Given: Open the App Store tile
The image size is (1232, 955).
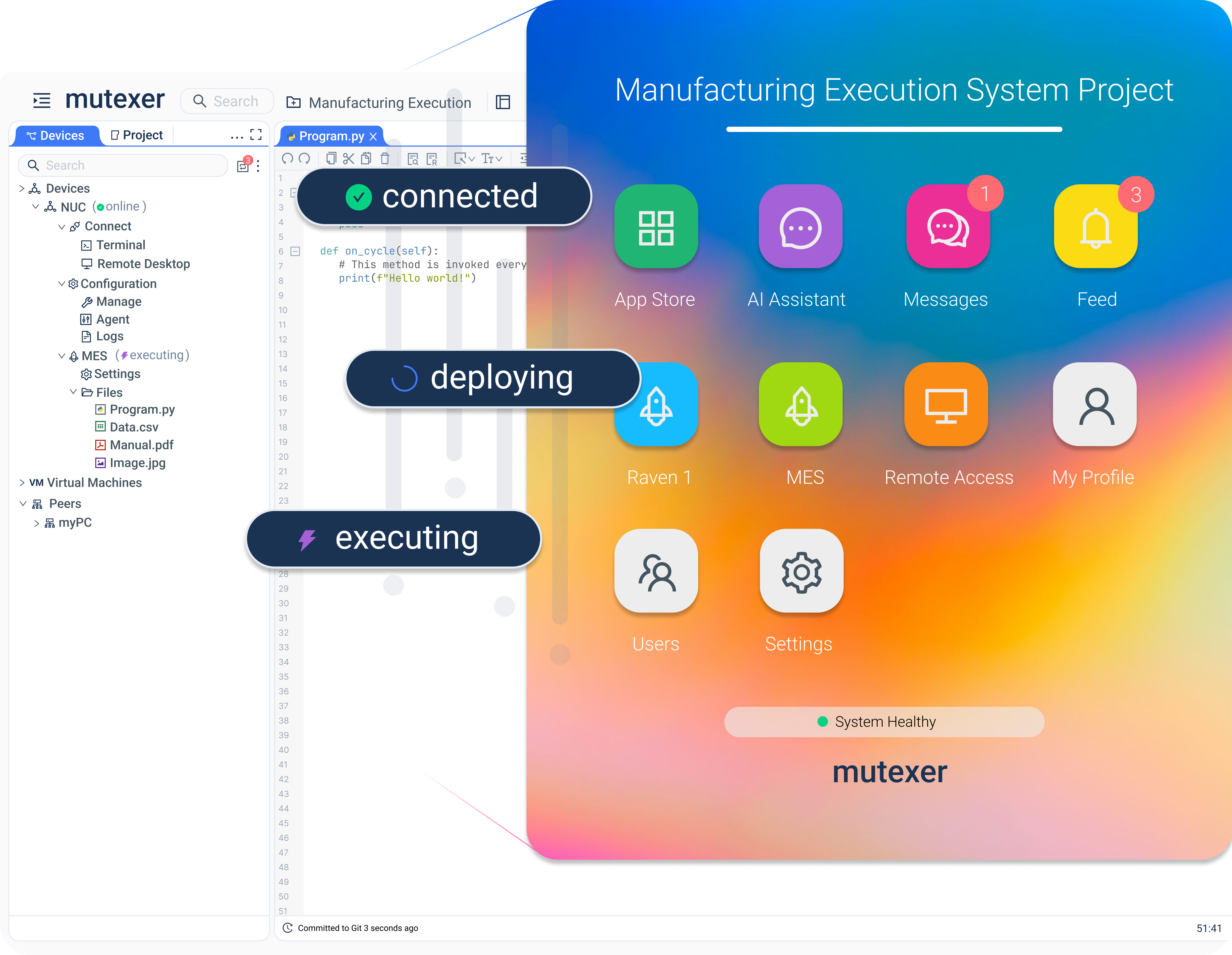Looking at the screenshot, I should point(656,226).
